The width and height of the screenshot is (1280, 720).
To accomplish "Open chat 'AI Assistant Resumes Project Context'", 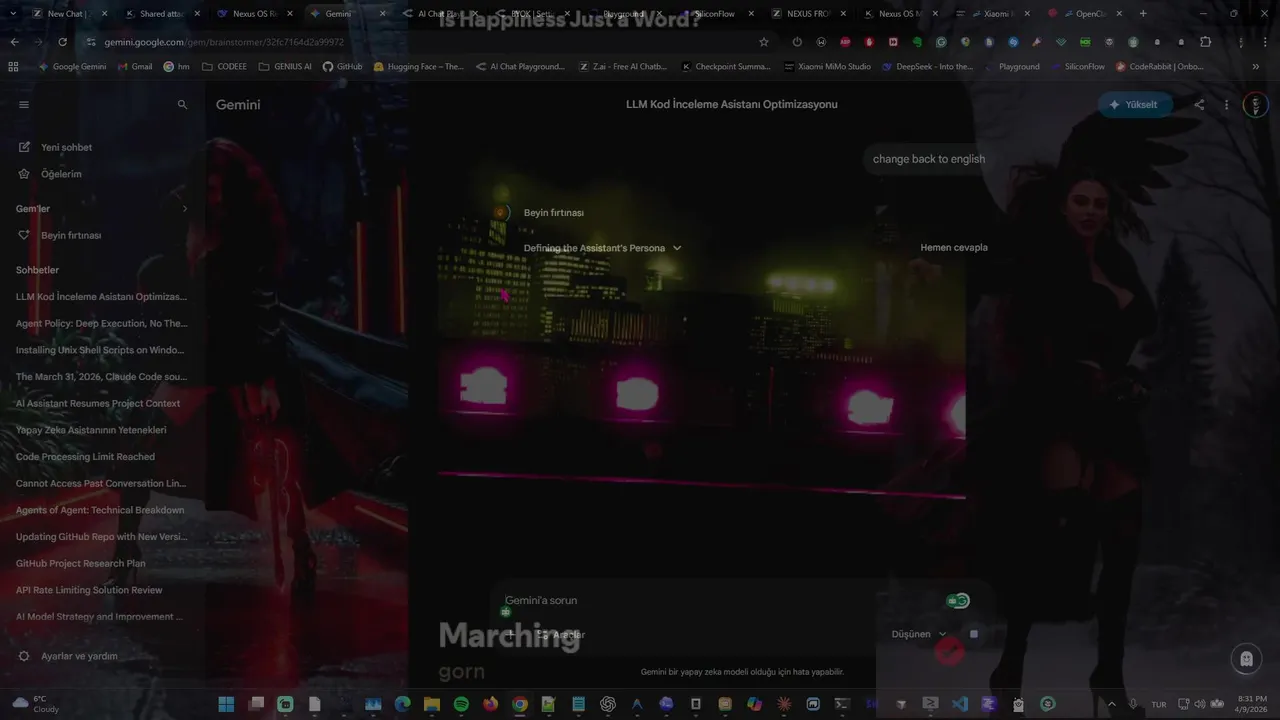I will click(x=98, y=403).
